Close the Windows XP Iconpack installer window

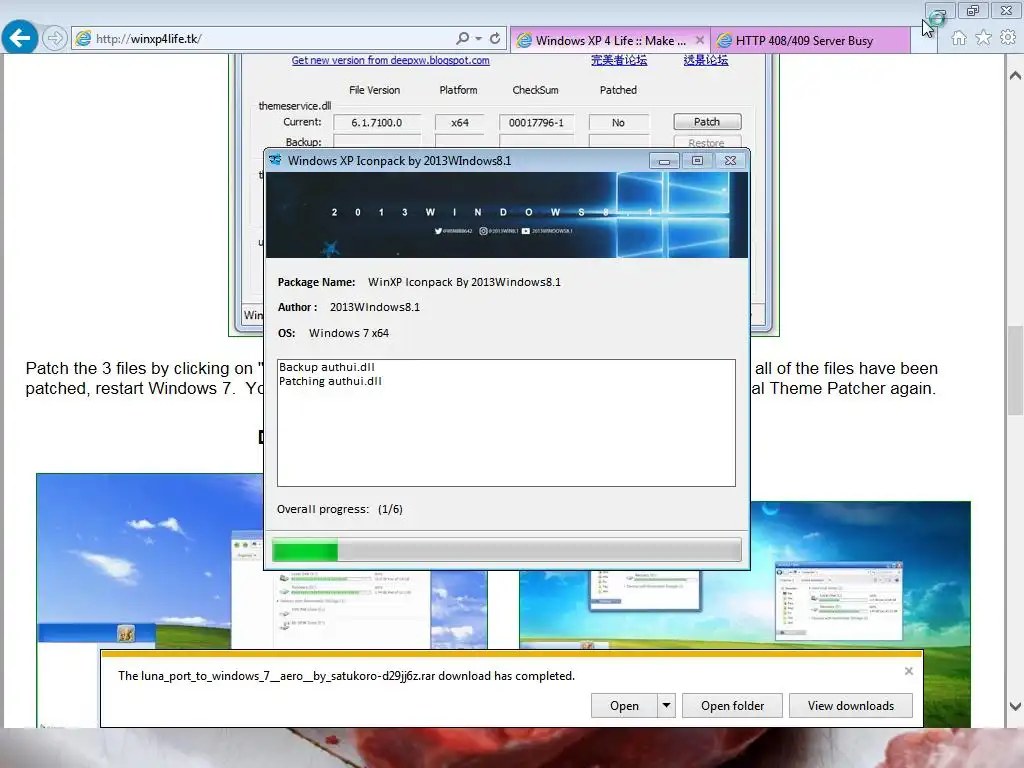tap(730, 161)
